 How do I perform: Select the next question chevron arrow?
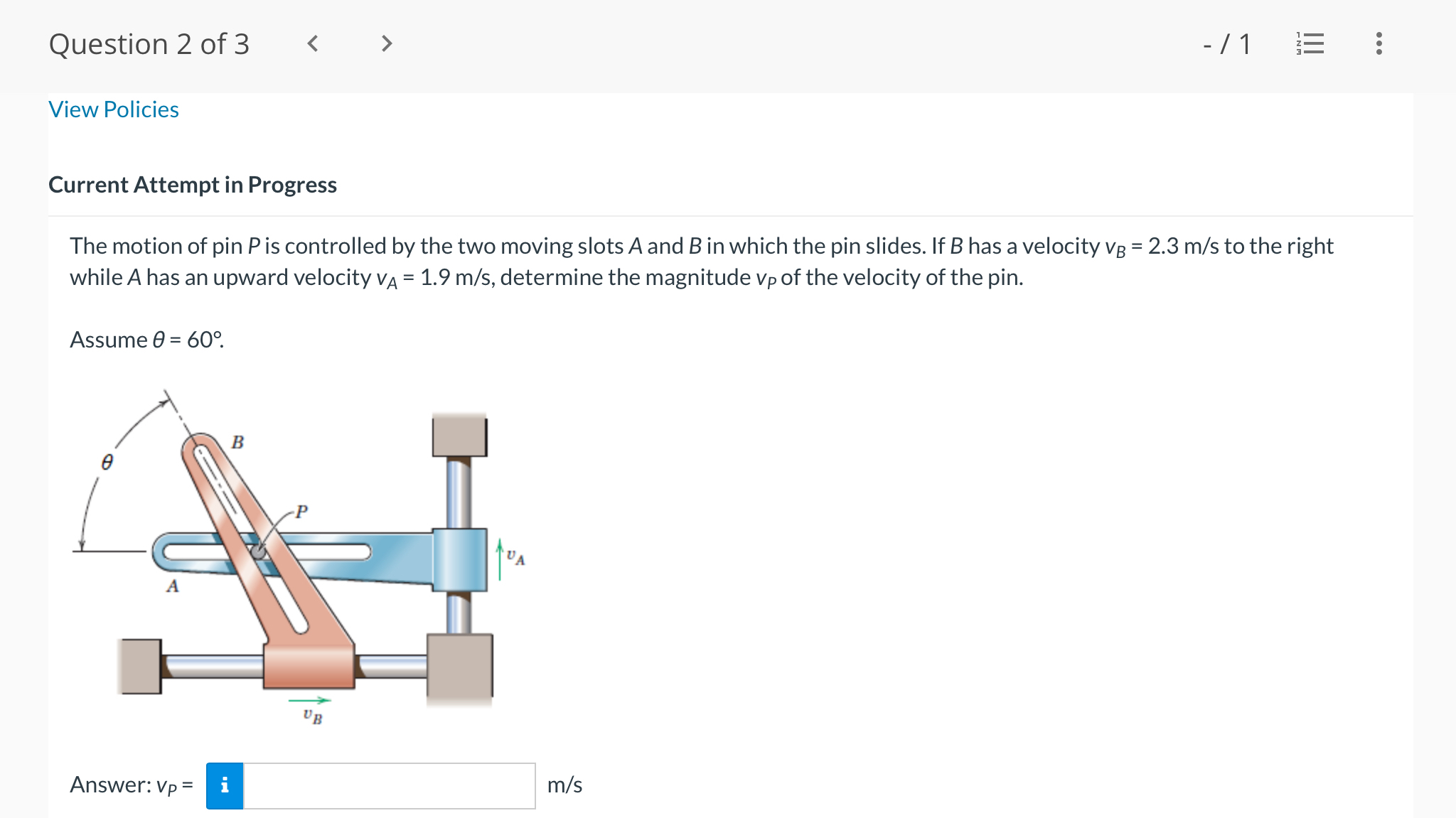pos(385,44)
